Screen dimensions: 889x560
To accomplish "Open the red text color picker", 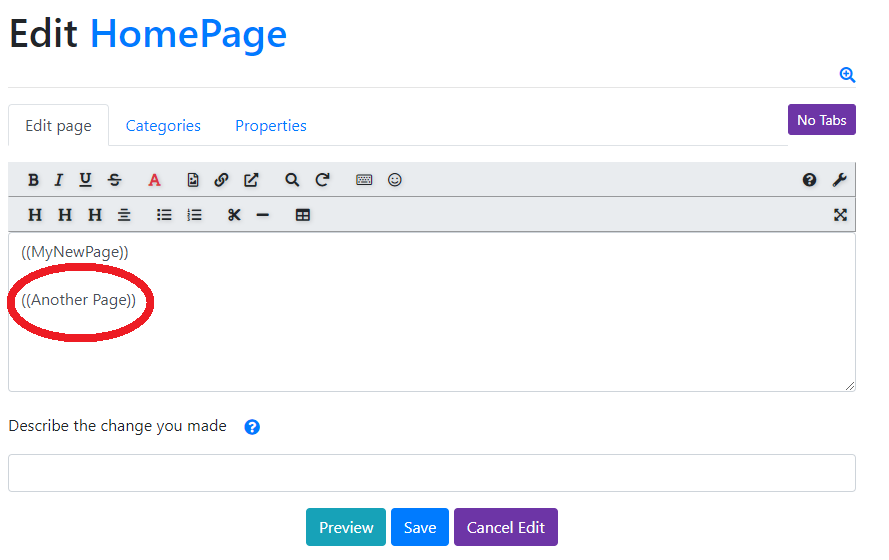I will click(x=154, y=180).
